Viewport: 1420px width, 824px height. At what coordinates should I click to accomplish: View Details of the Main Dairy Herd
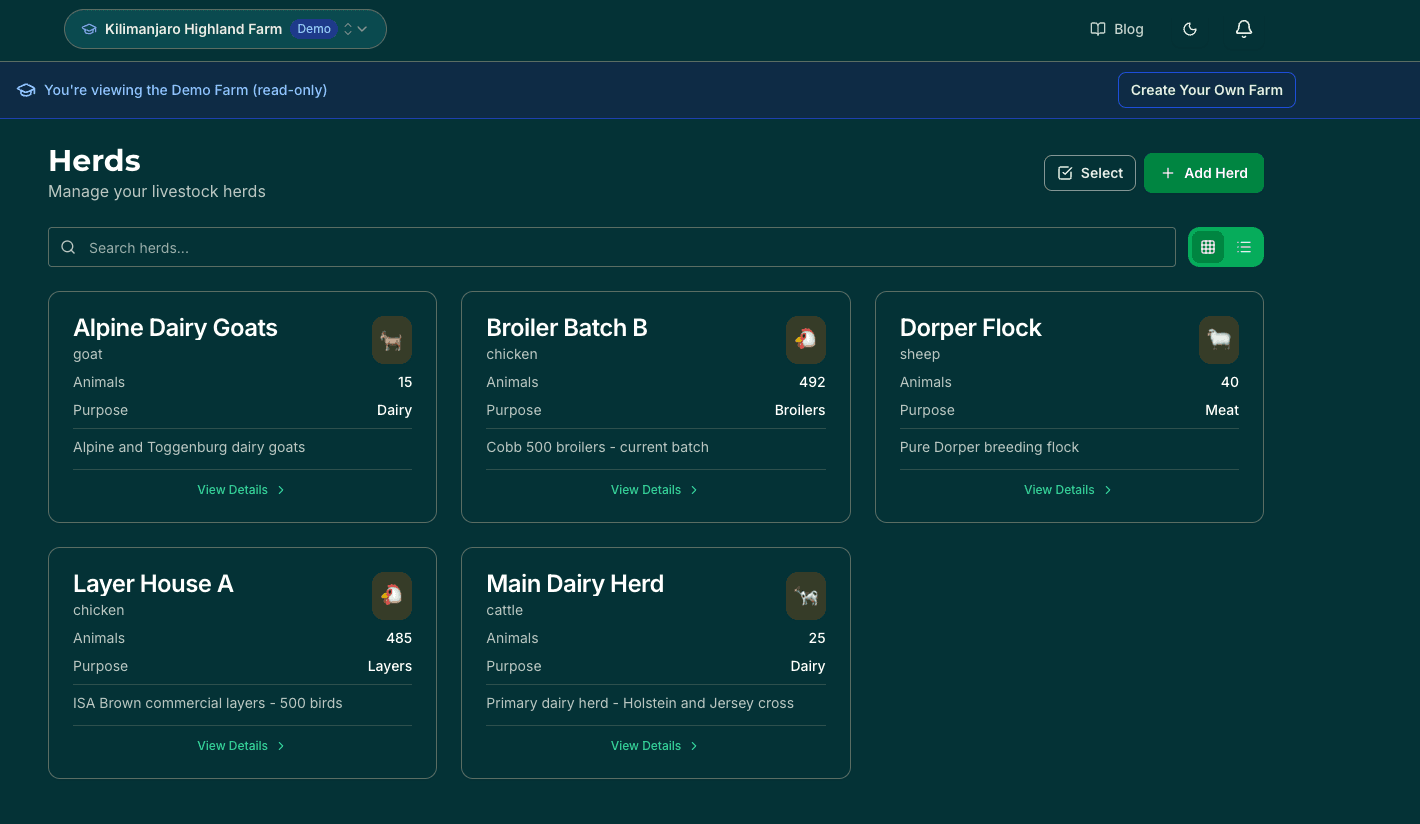[645, 746]
